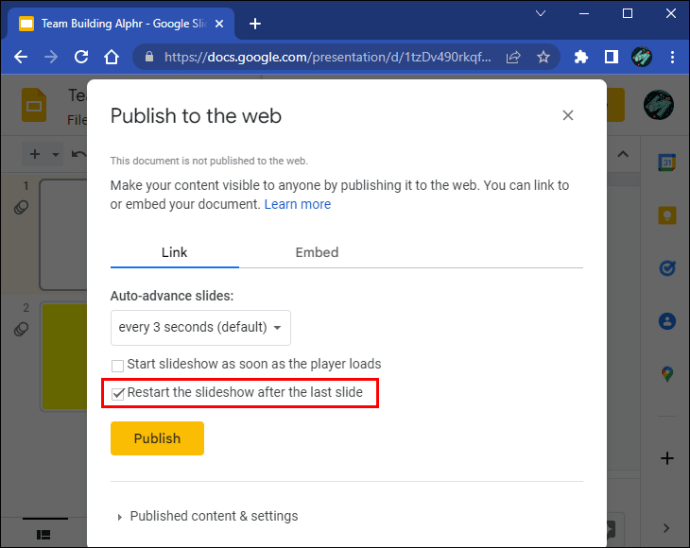Bookmark this page with the star icon

pos(543,57)
